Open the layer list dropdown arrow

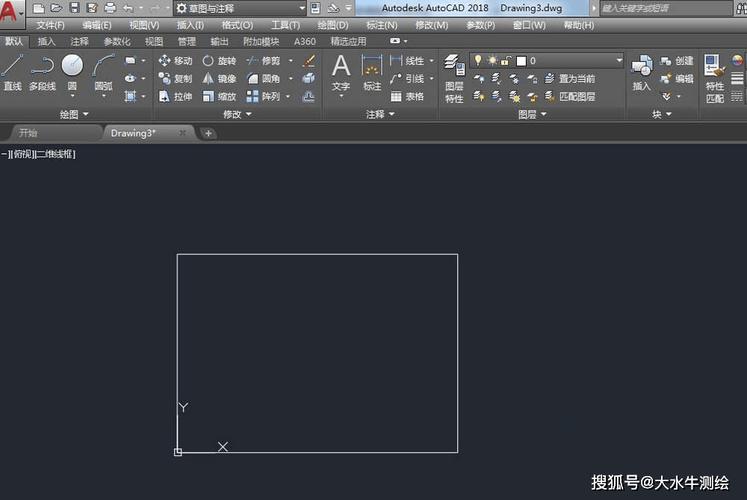(619, 60)
